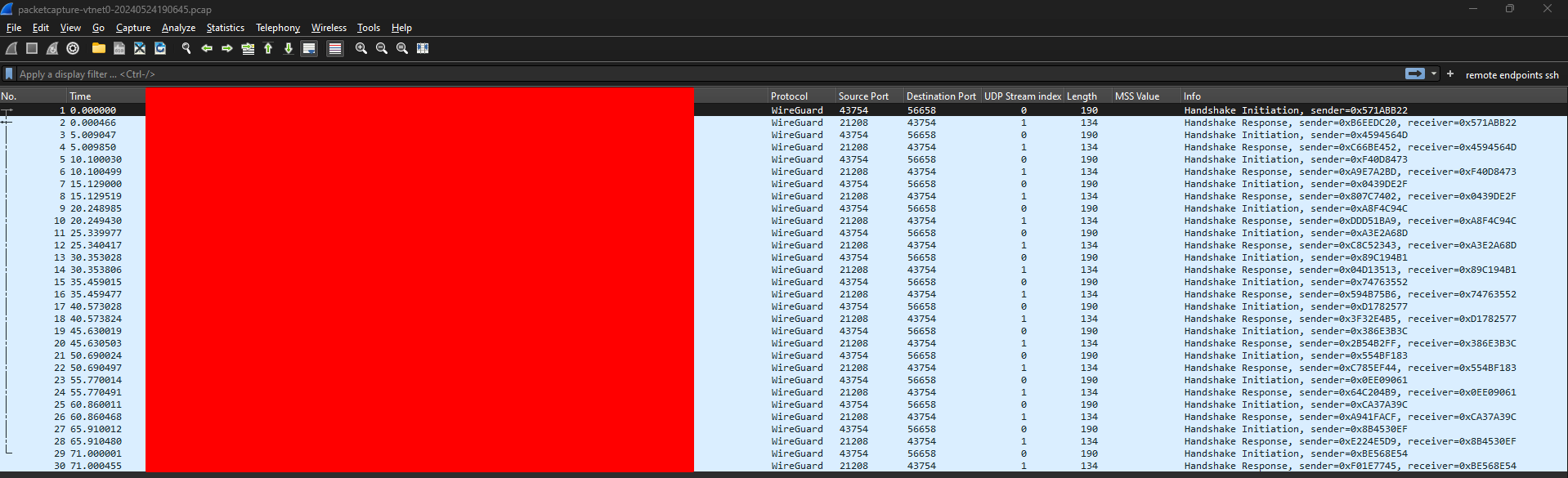Go forward in packet history
Image resolution: width=1568 pixels, height=478 pixels.
227,48
